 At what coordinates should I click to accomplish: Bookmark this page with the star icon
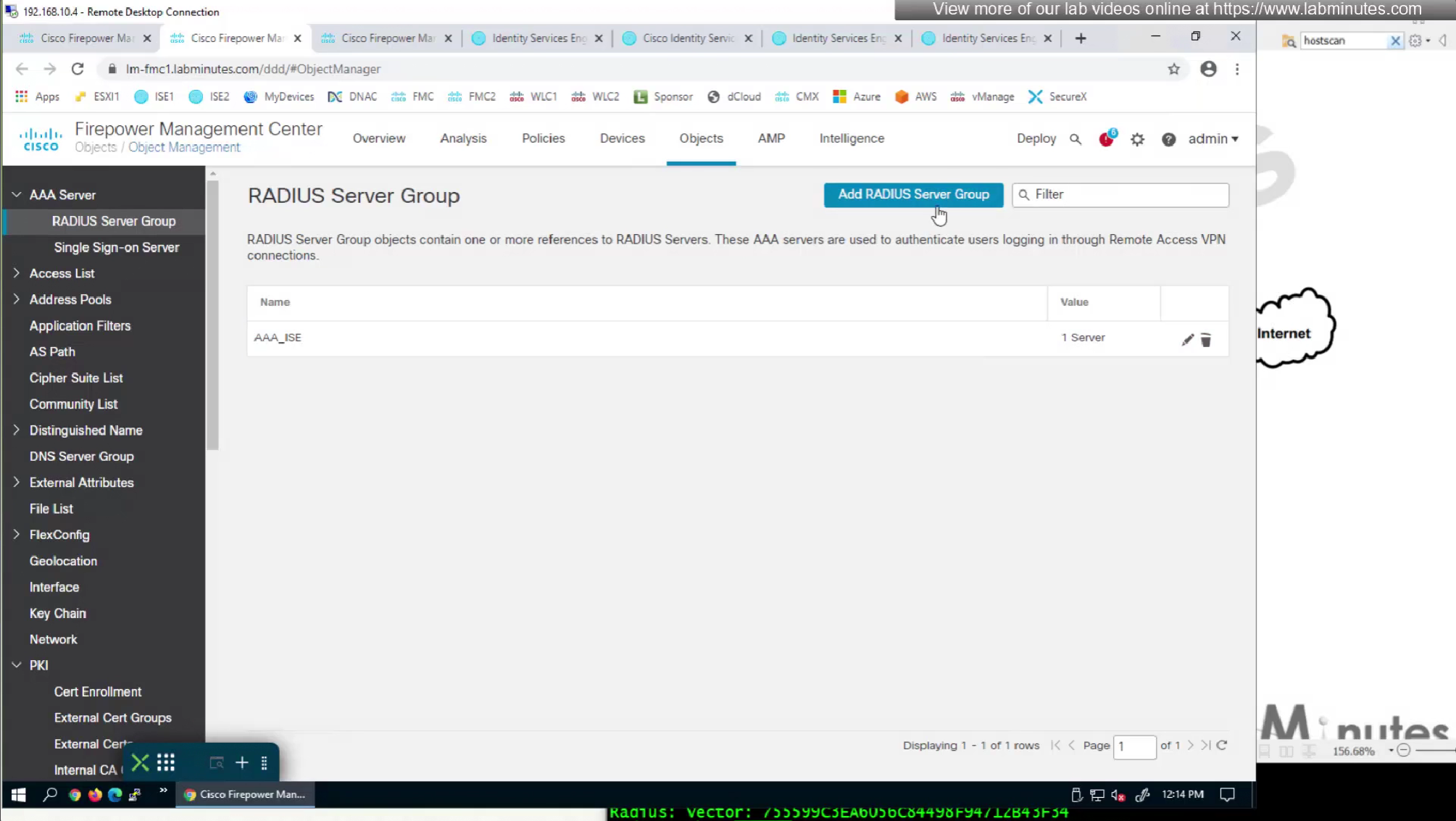pyautogui.click(x=1173, y=69)
